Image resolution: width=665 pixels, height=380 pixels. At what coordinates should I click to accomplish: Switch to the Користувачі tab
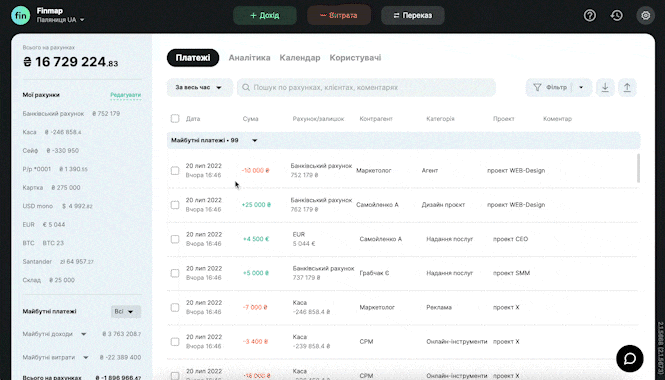click(355, 58)
